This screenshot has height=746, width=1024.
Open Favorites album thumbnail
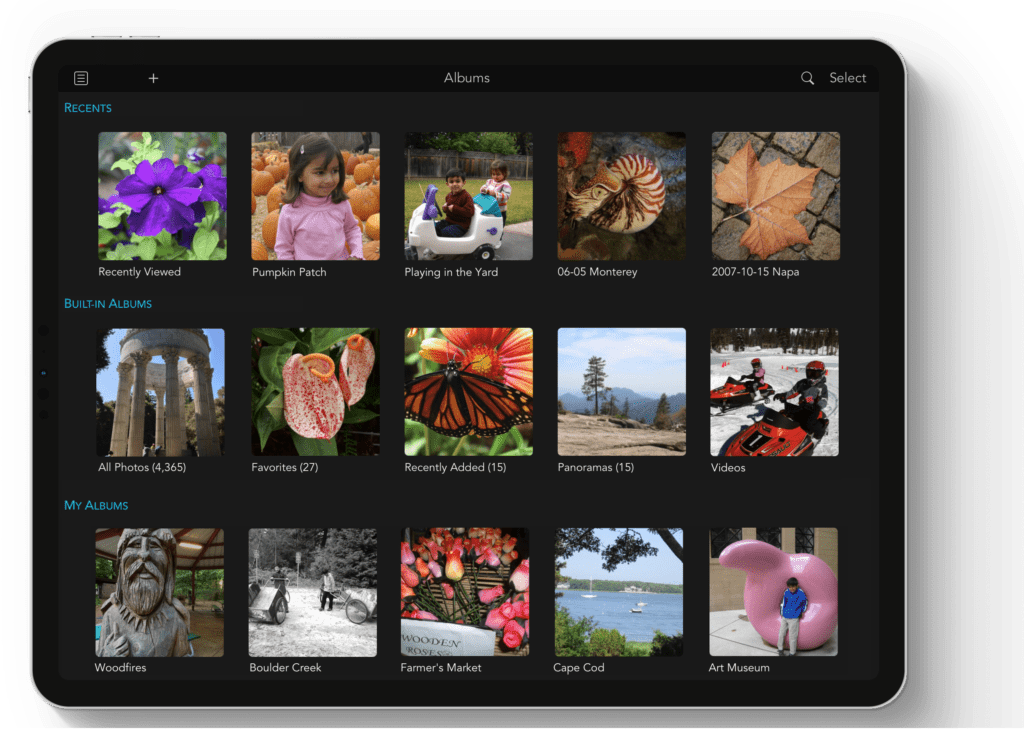315,392
